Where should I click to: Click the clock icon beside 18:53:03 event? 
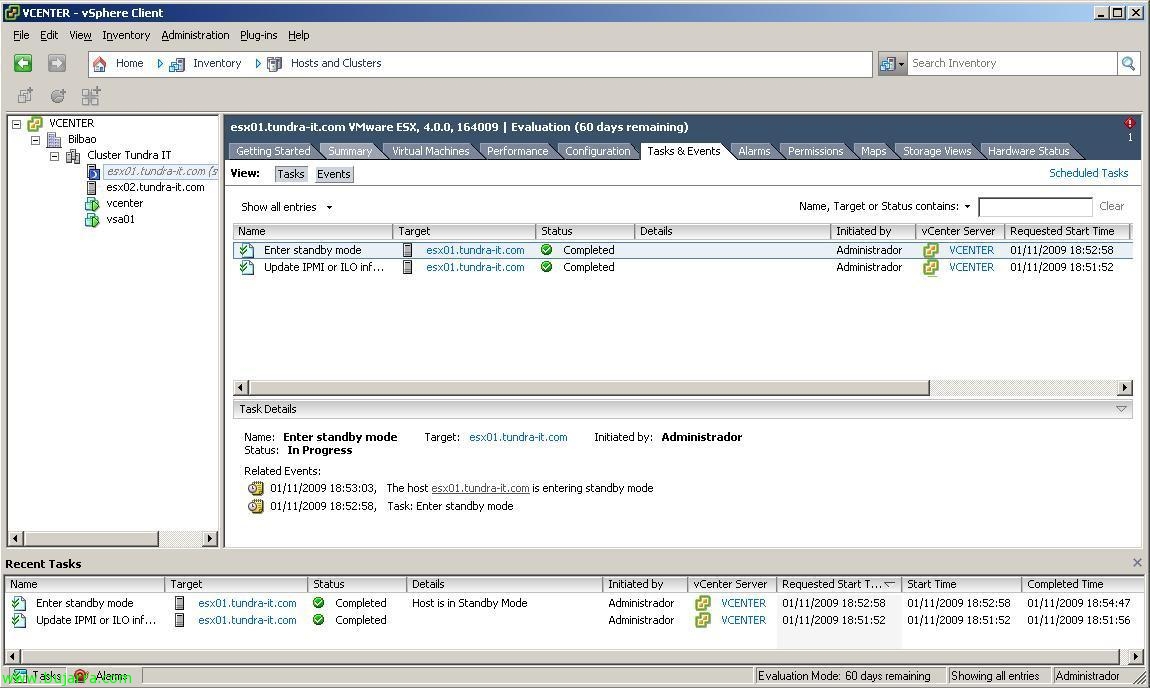[x=255, y=488]
